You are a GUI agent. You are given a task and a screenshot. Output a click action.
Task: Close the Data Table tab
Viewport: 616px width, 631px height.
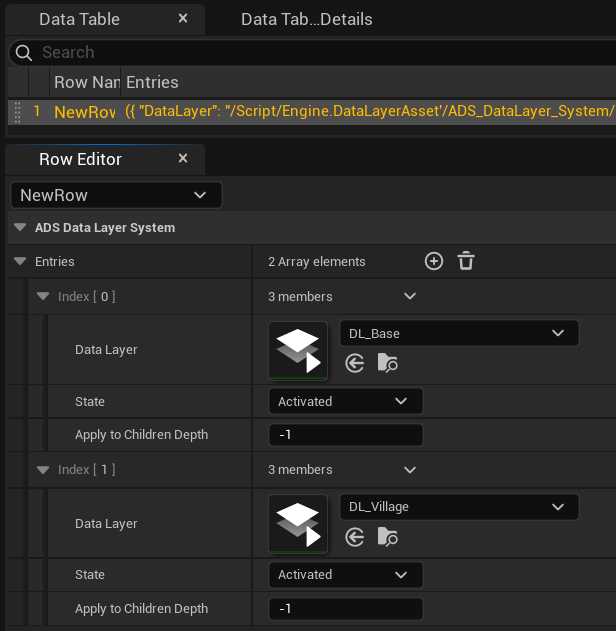tap(183, 19)
